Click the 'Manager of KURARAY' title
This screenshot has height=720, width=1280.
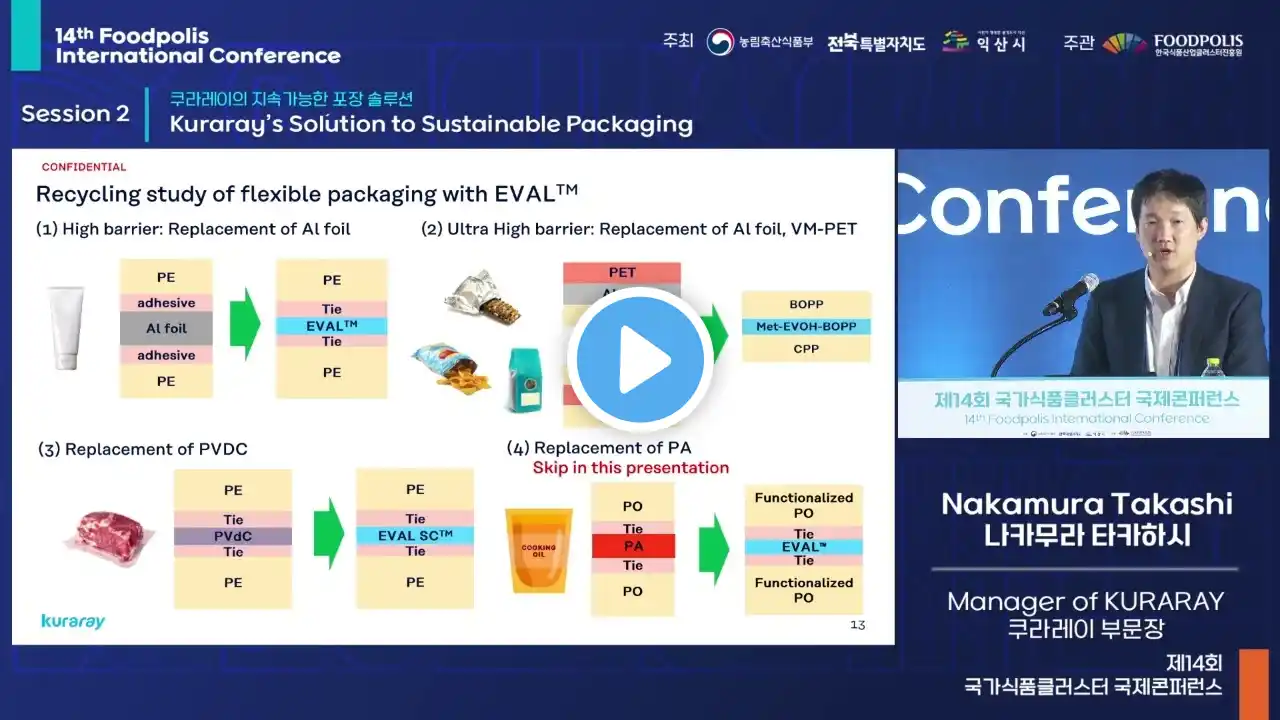coord(1085,601)
